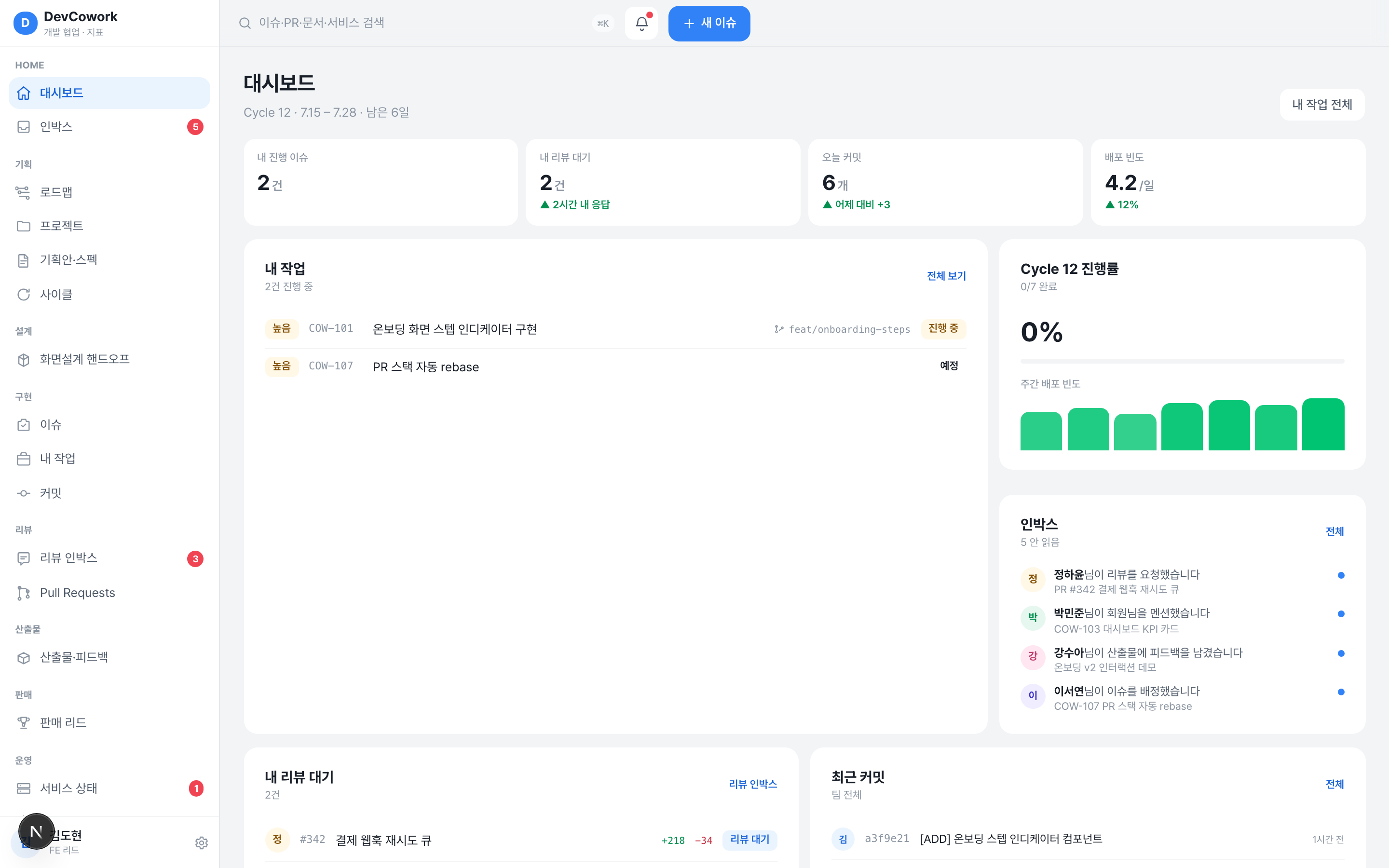
Task: Click 정하윤's avatar in inbox list
Action: point(1033,579)
